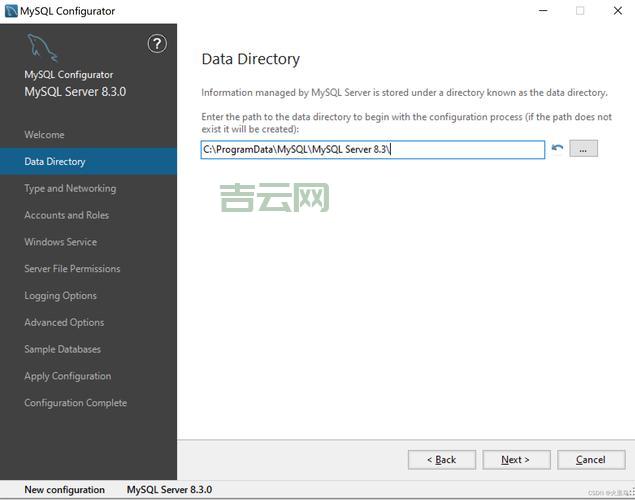
Task: Go to the Apply Configuration step
Action: pyautogui.click(x=67, y=377)
